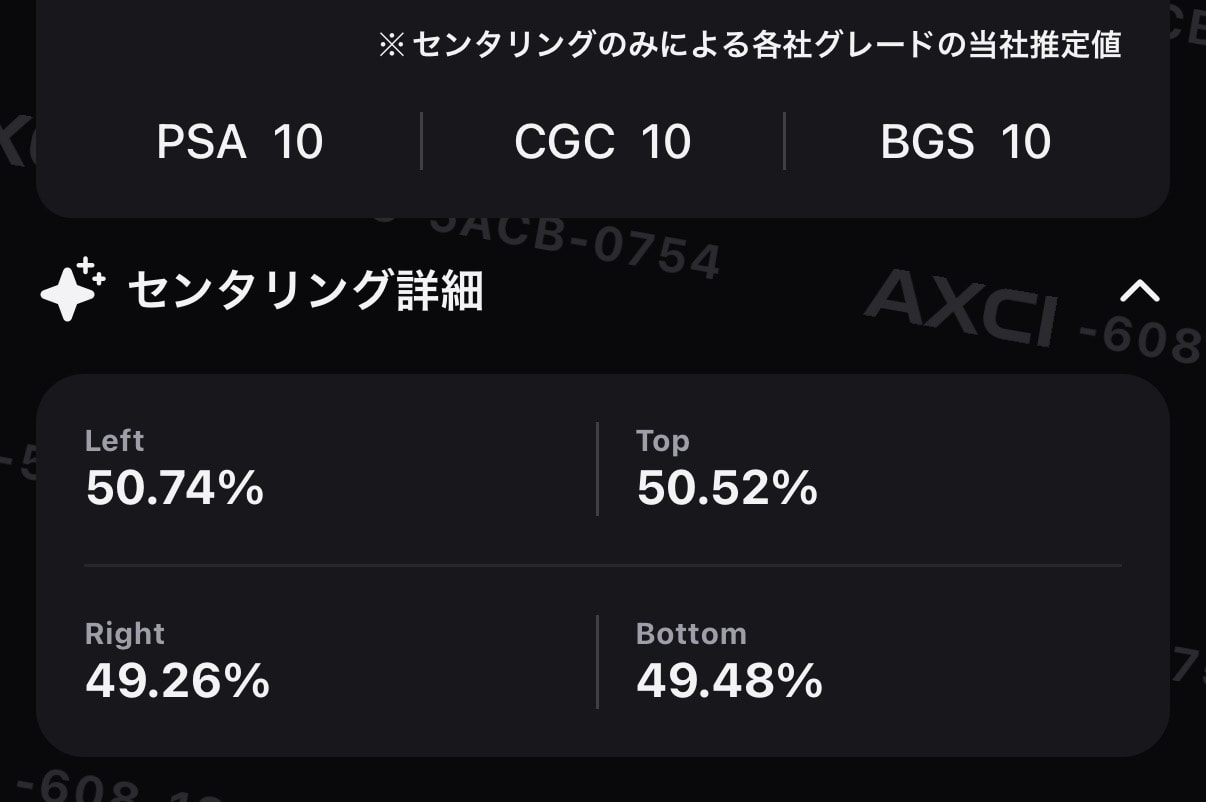Image resolution: width=1206 pixels, height=802 pixels.
Task: Click the PSA label text
Action: pyautogui.click(x=201, y=142)
